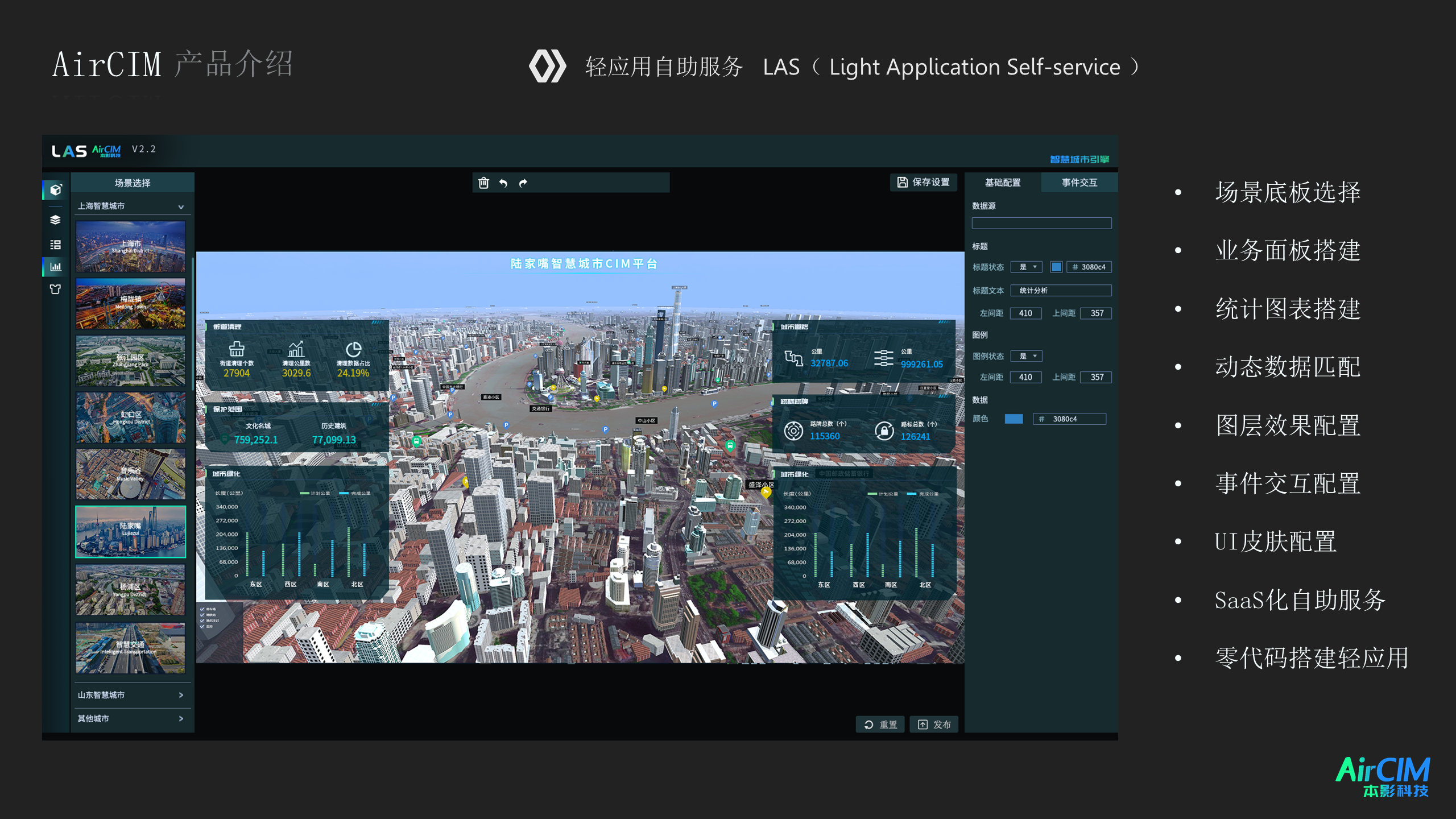1456x819 pixels.
Task: Click the yellow pin under 盛泽小区 label
Action: pyautogui.click(x=766, y=493)
